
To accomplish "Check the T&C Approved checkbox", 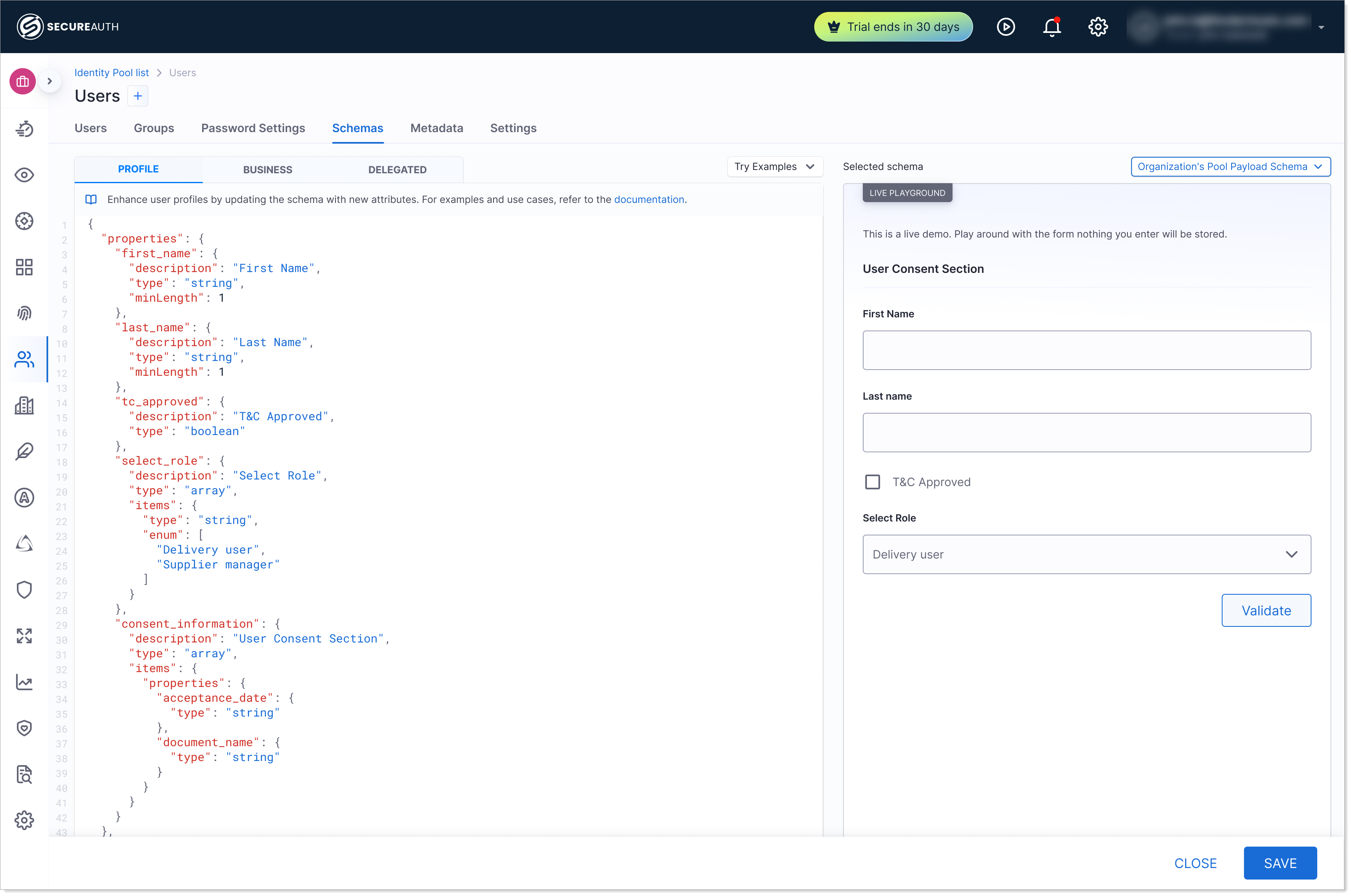I will click(872, 482).
